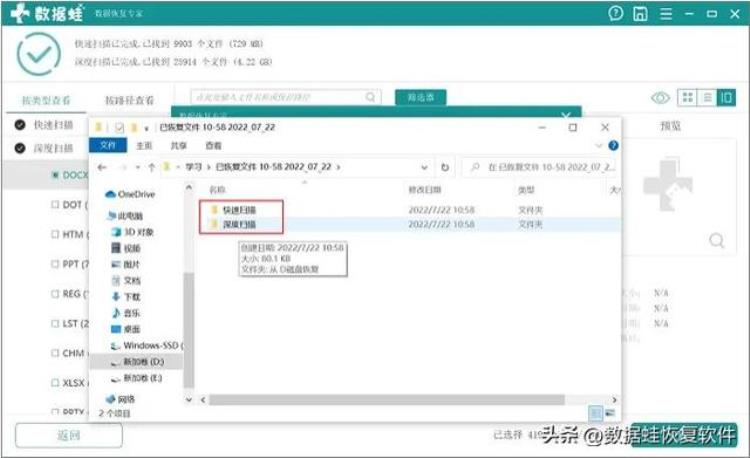Open the hamburger menu in 数据蛙 title bar
This screenshot has height=458, width=750.
coord(666,13)
